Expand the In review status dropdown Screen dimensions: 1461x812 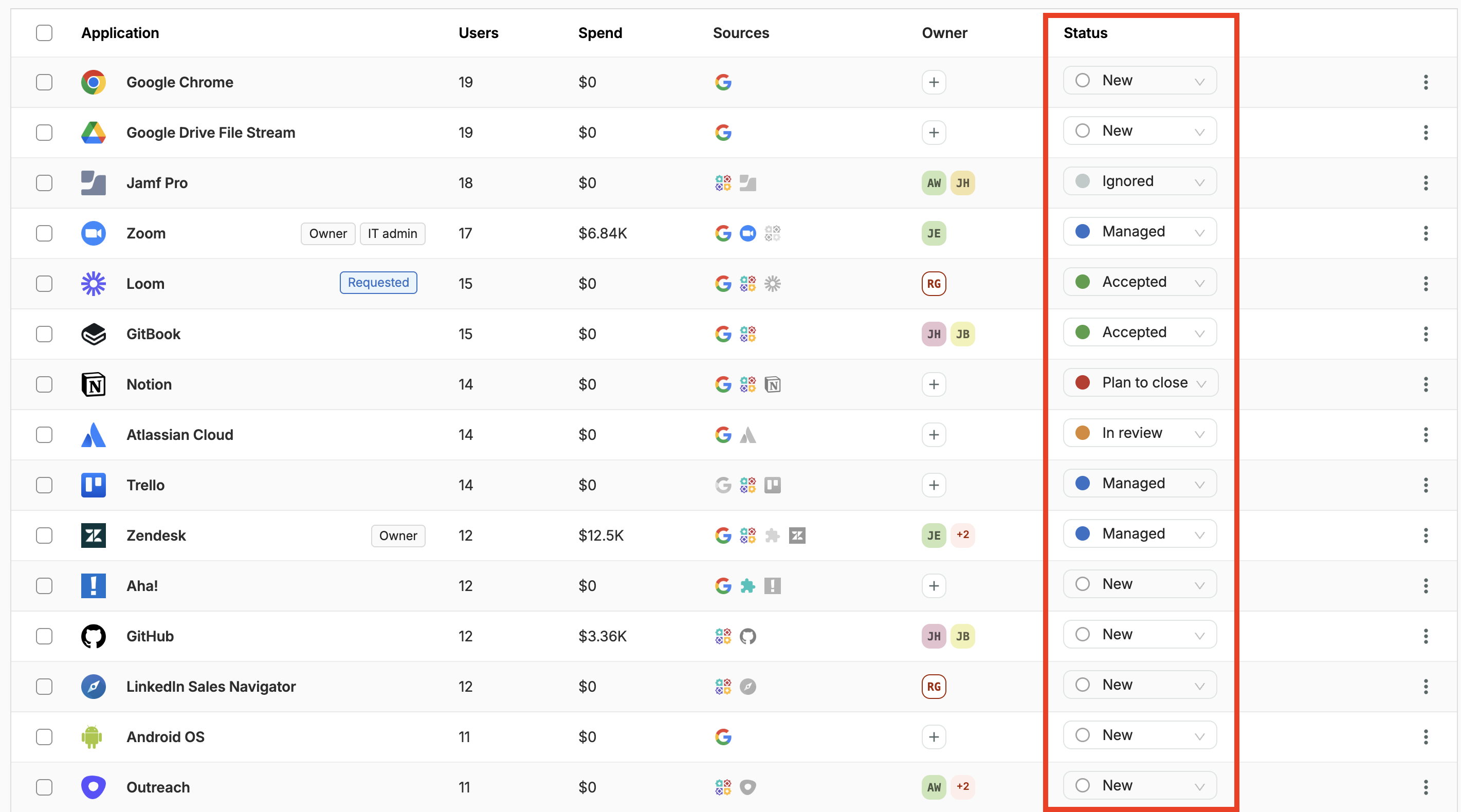click(x=1140, y=433)
